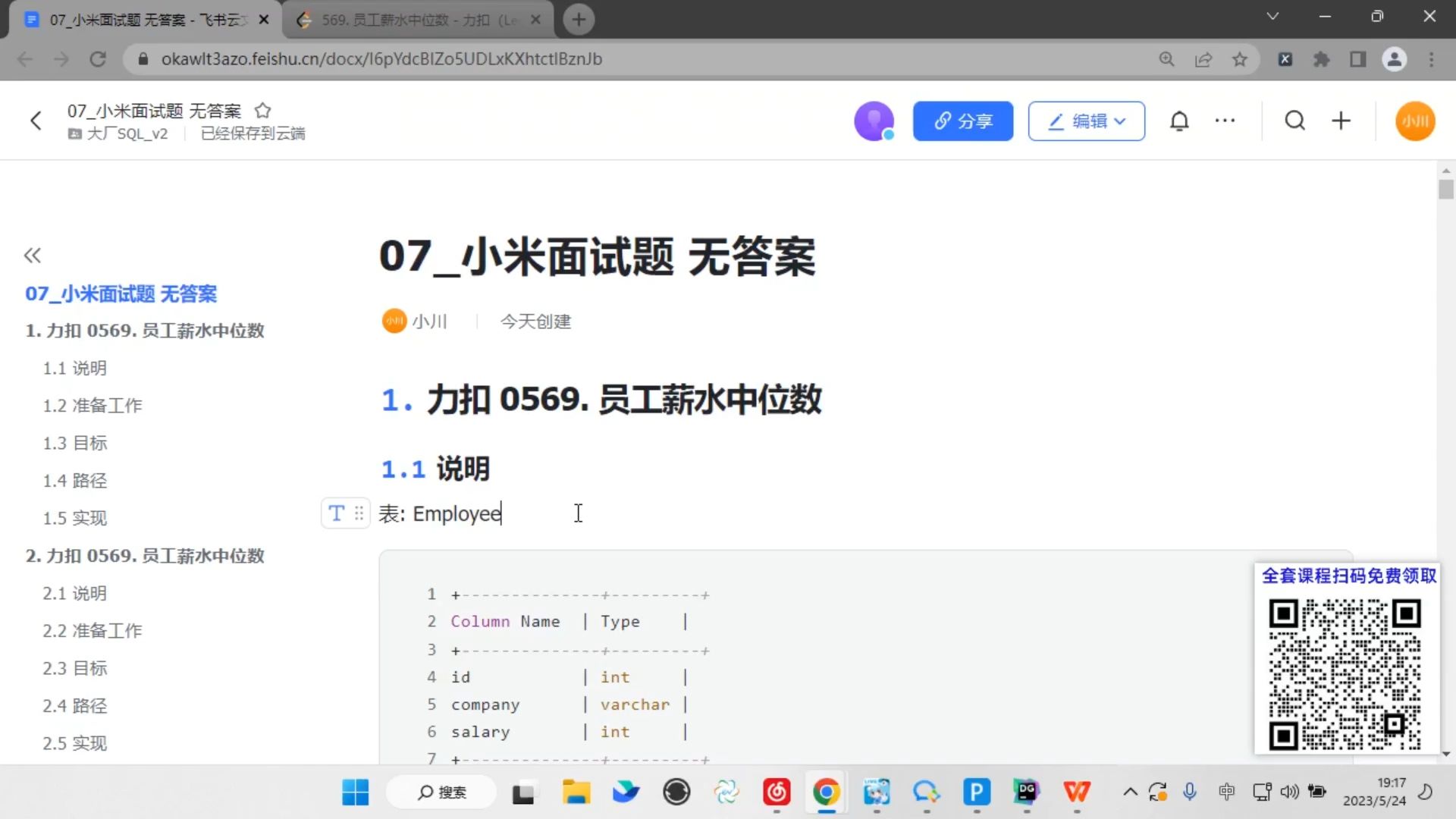This screenshot has width=1456, height=819.
Task: Jump to outline title 07_小米面试题 无答案
Action: (121, 293)
